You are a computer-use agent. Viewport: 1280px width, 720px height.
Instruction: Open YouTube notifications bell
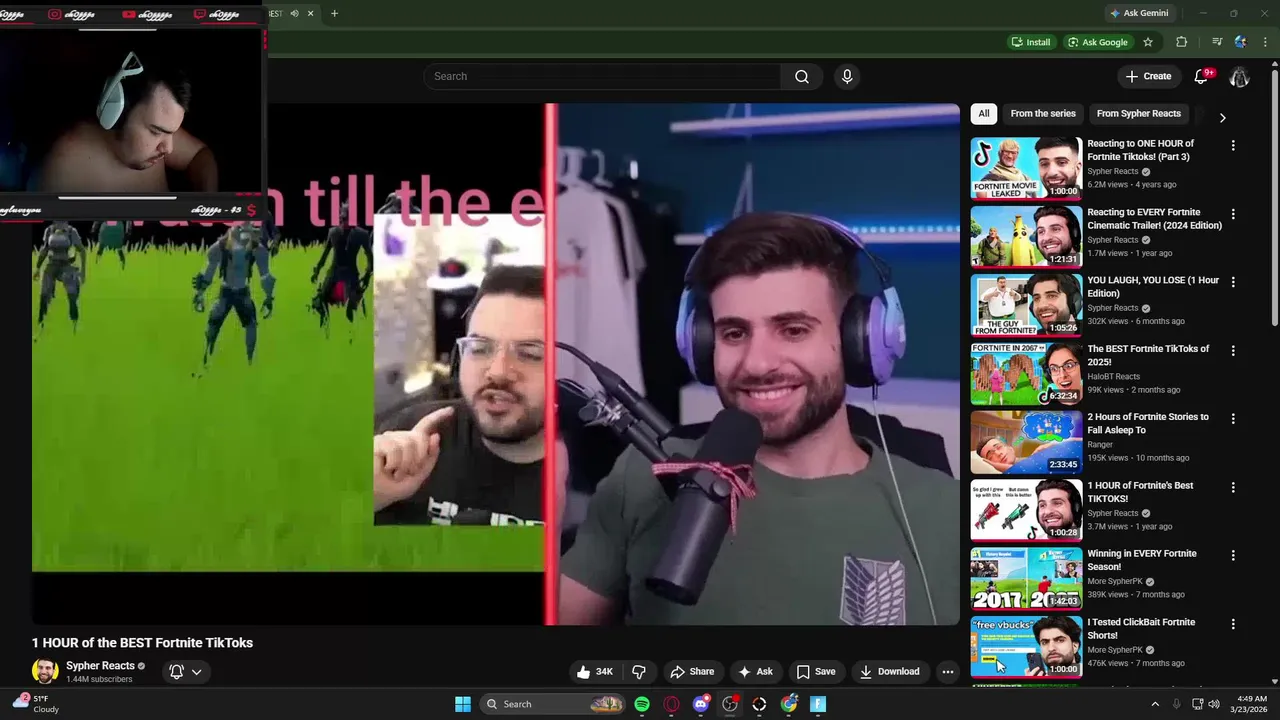1202,76
